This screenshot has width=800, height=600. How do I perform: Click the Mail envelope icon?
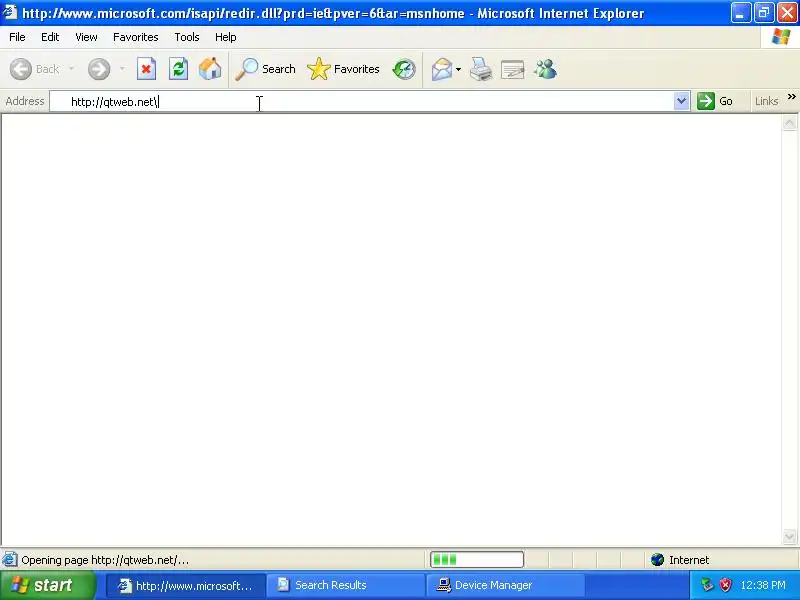(441, 69)
